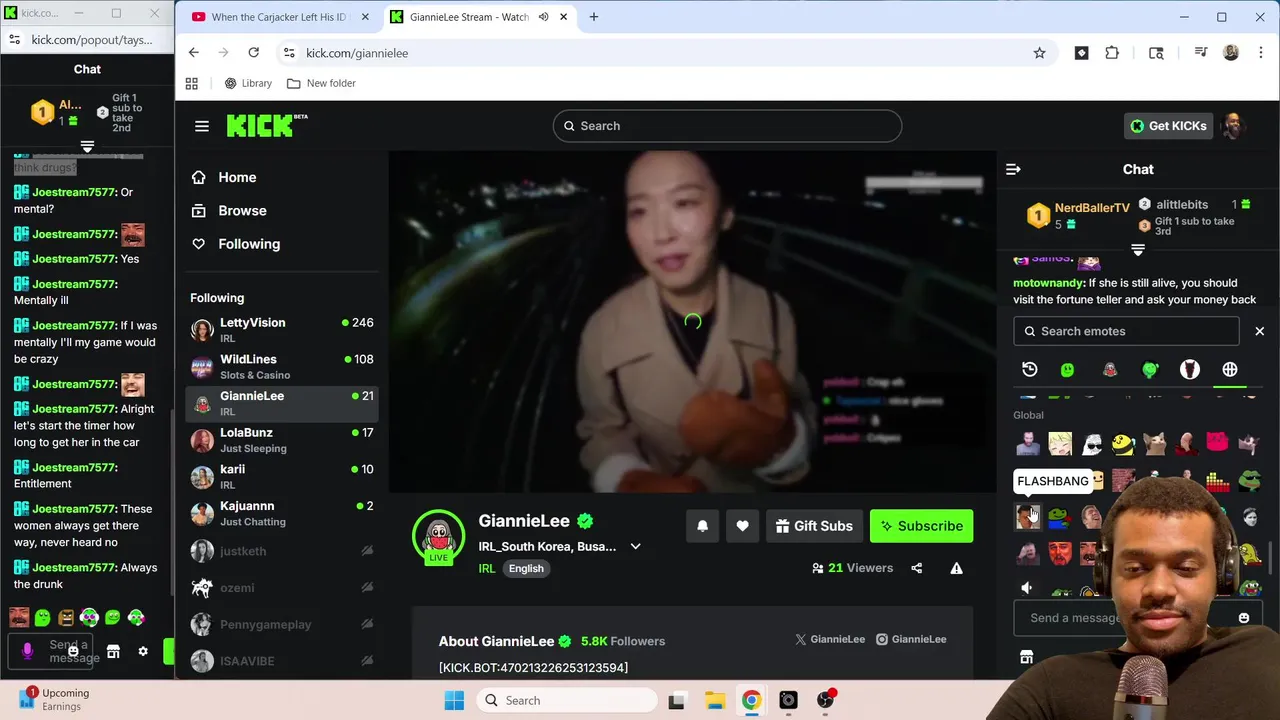Go back in browser
The width and height of the screenshot is (1280, 720).
click(x=194, y=53)
